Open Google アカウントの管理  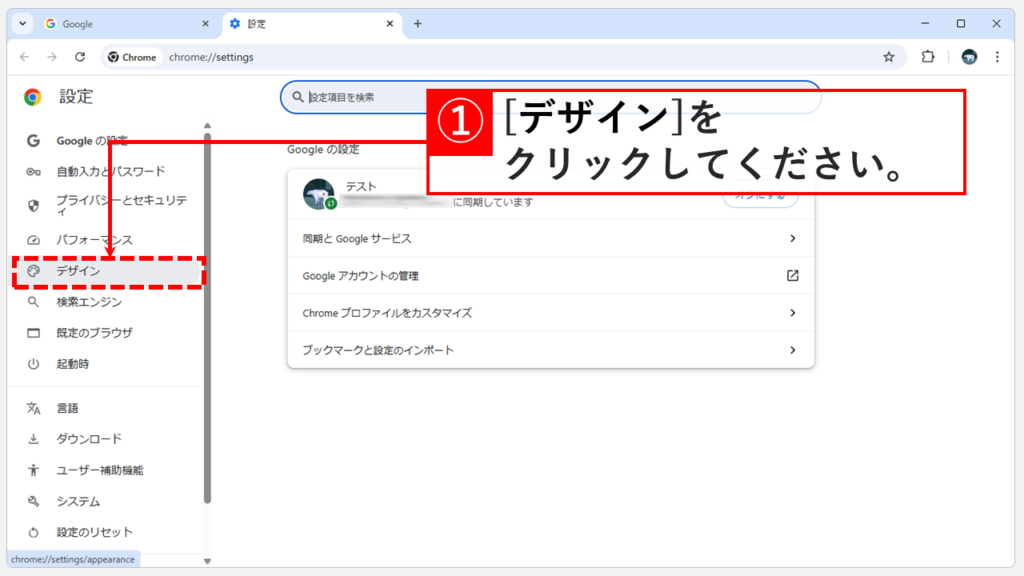click(x=550, y=275)
